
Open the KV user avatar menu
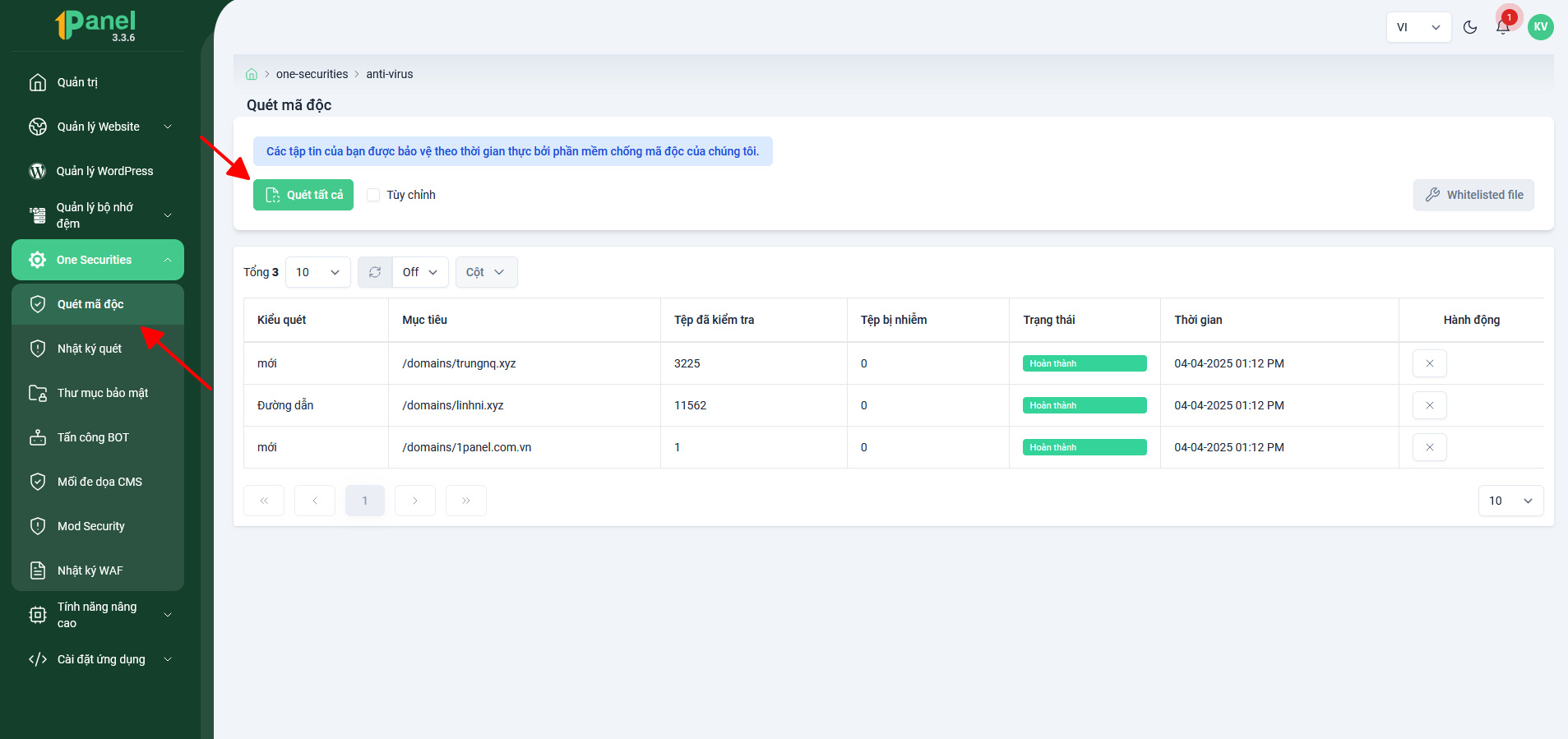pos(1541,27)
